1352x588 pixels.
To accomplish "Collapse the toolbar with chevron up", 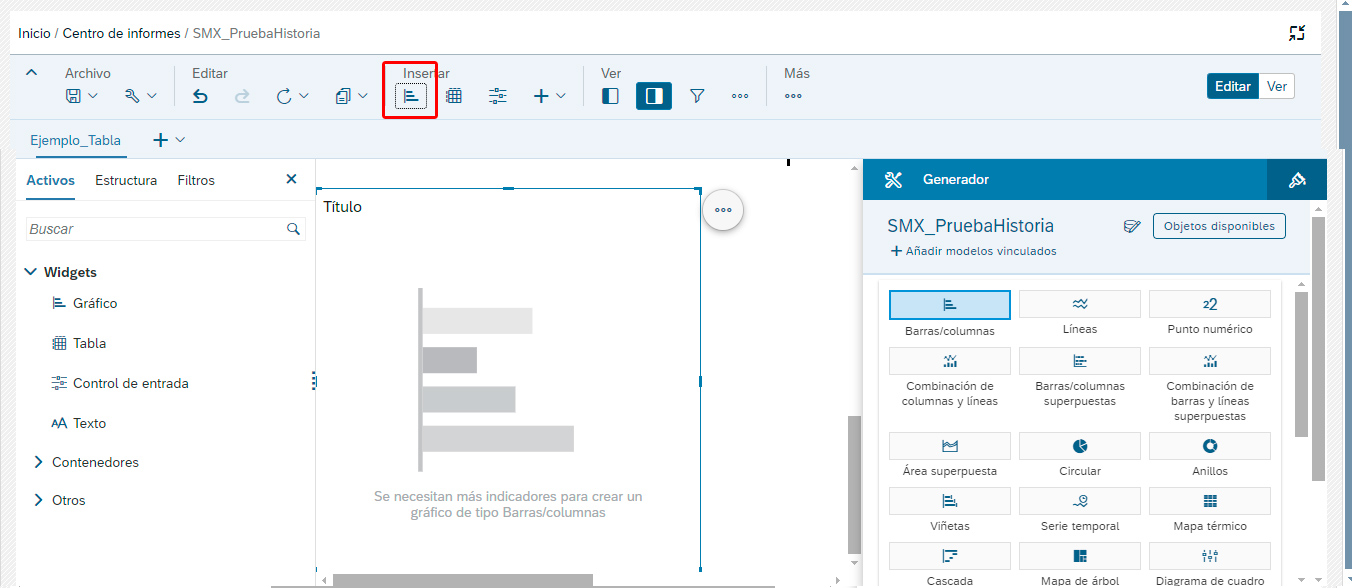I will pyautogui.click(x=31, y=72).
